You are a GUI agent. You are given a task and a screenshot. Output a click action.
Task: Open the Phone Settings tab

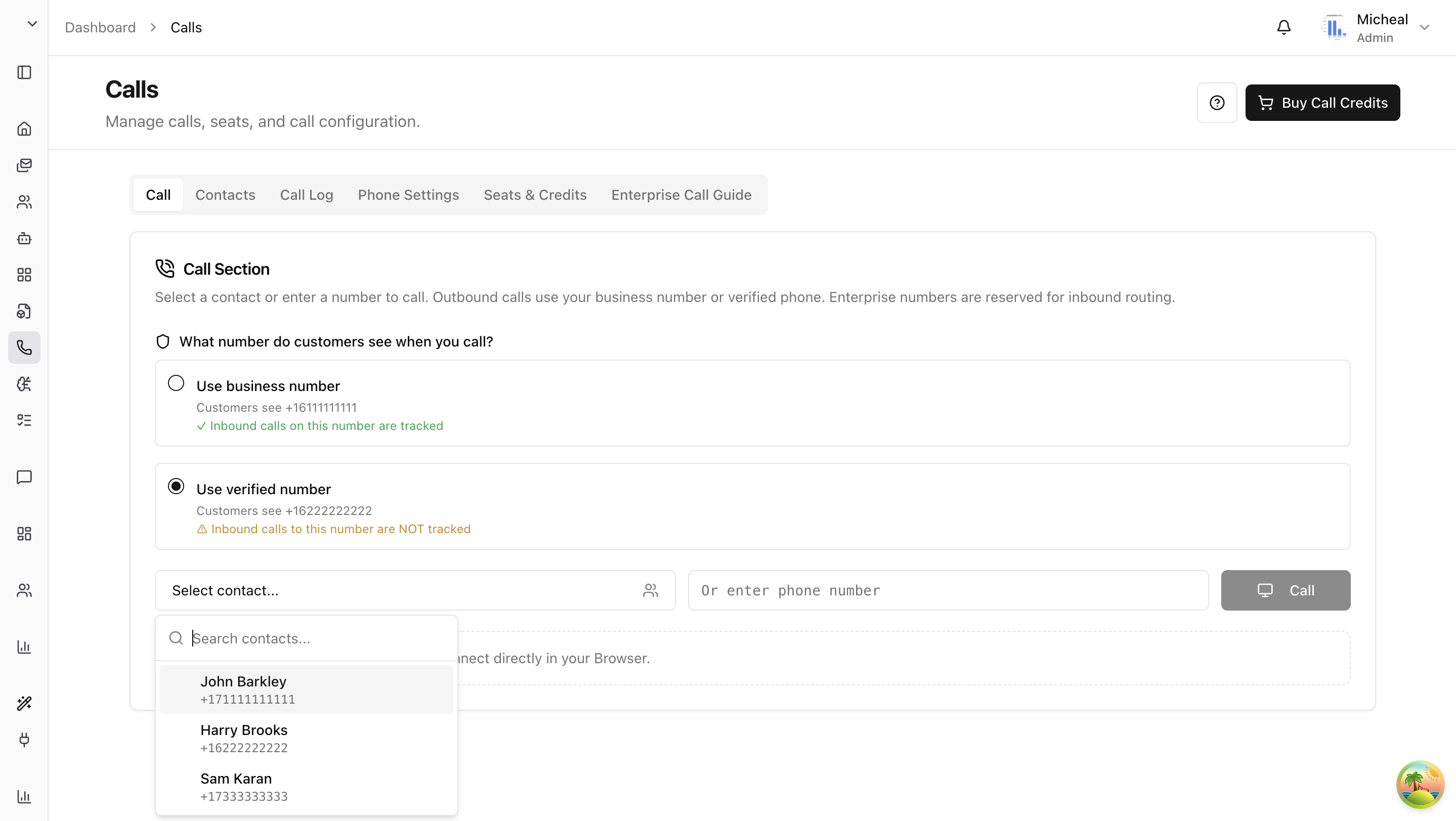tap(408, 195)
